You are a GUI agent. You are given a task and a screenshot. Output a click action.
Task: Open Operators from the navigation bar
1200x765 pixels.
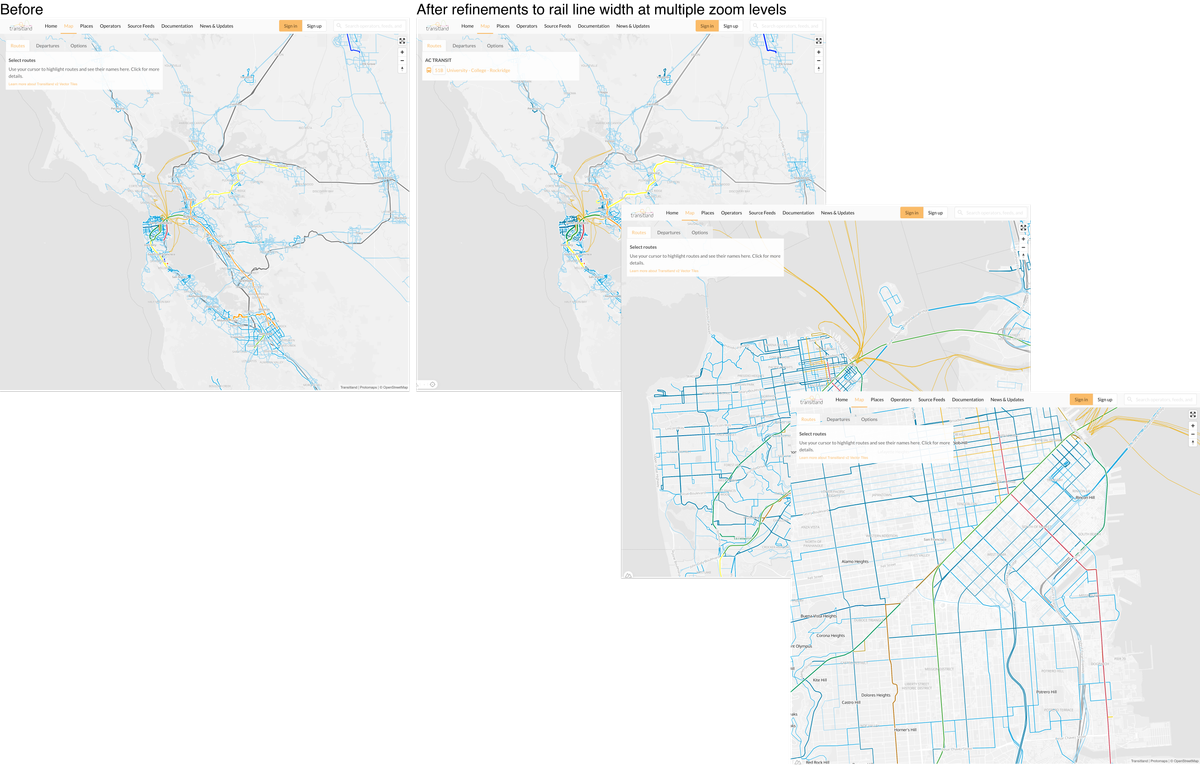901,399
